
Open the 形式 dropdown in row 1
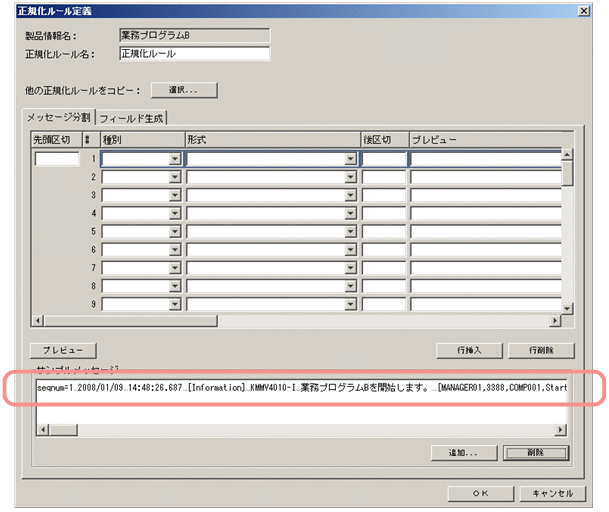(x=350, y=159)
